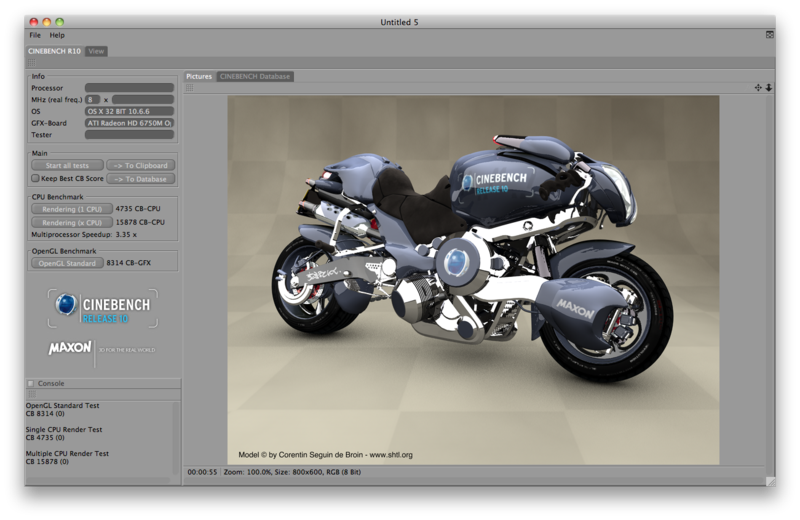Click the Tester input field

click(x=129, y=135)
